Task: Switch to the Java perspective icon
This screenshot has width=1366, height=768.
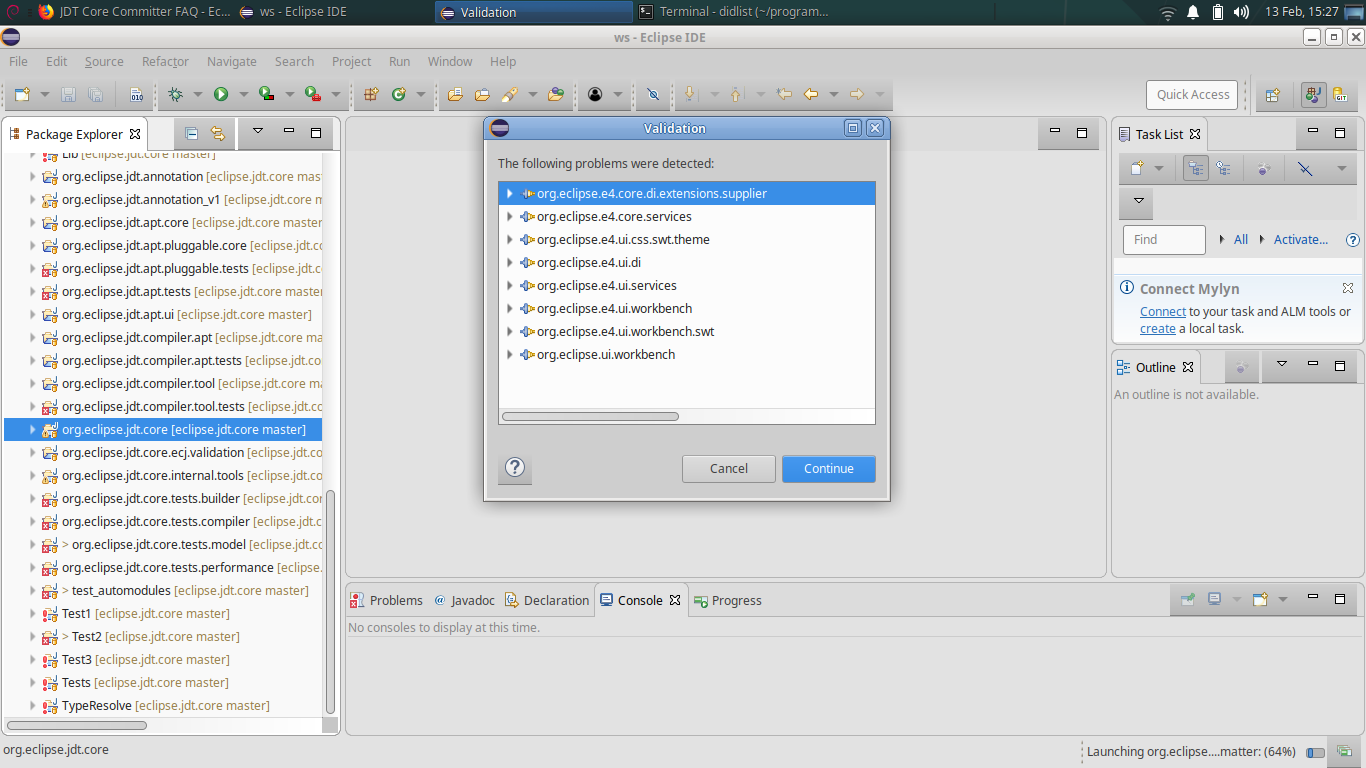Action: pos(1313,95)
